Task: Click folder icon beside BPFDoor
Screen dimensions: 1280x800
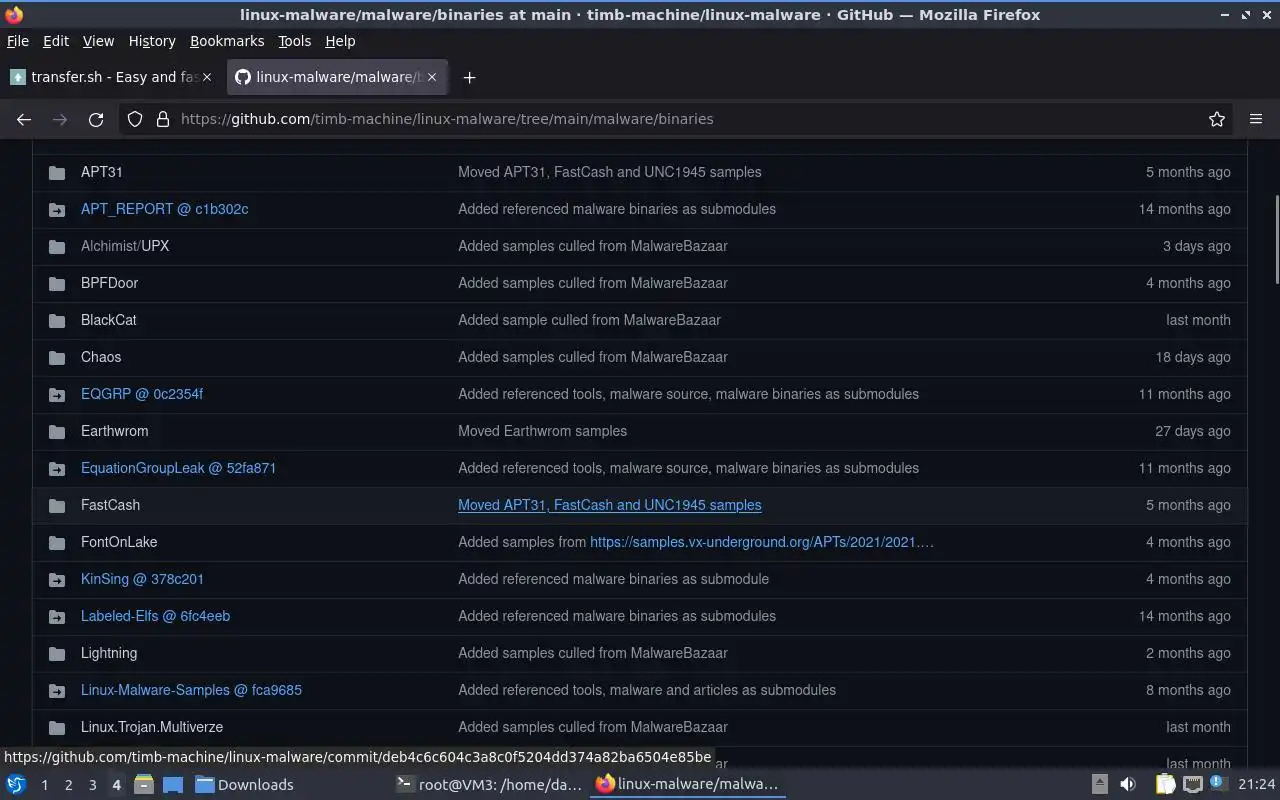Action: coord(57,284)
